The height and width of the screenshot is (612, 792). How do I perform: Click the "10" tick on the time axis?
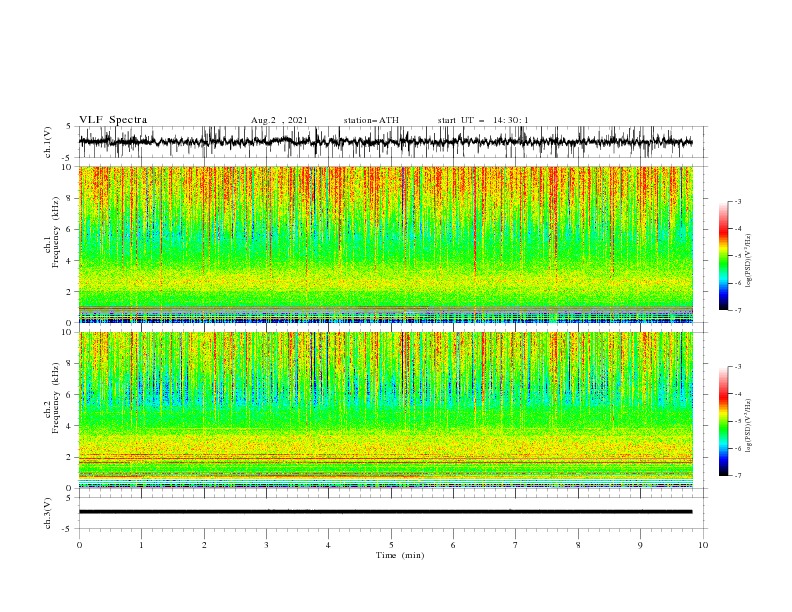(x=703, y=545)
